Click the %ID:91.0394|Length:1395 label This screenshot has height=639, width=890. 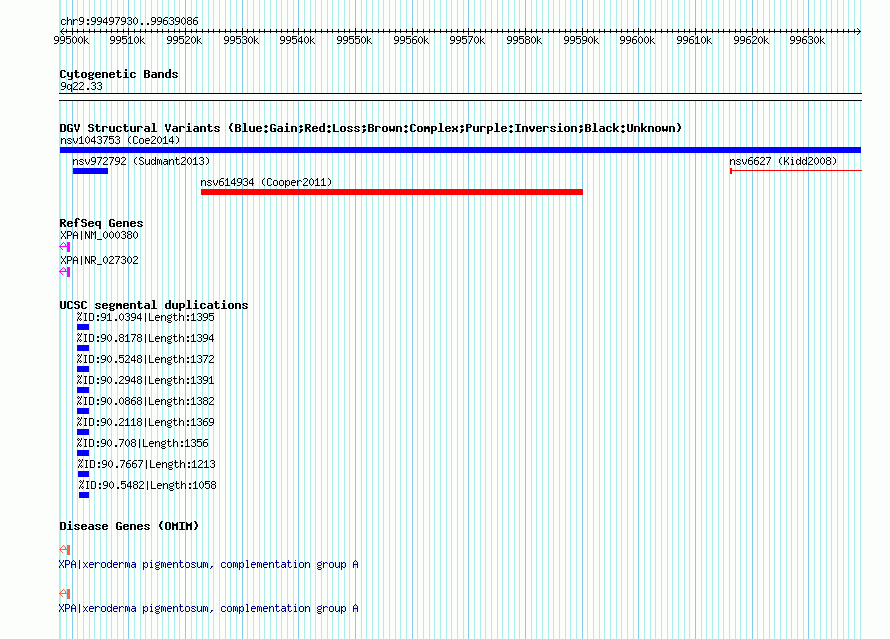146,317
